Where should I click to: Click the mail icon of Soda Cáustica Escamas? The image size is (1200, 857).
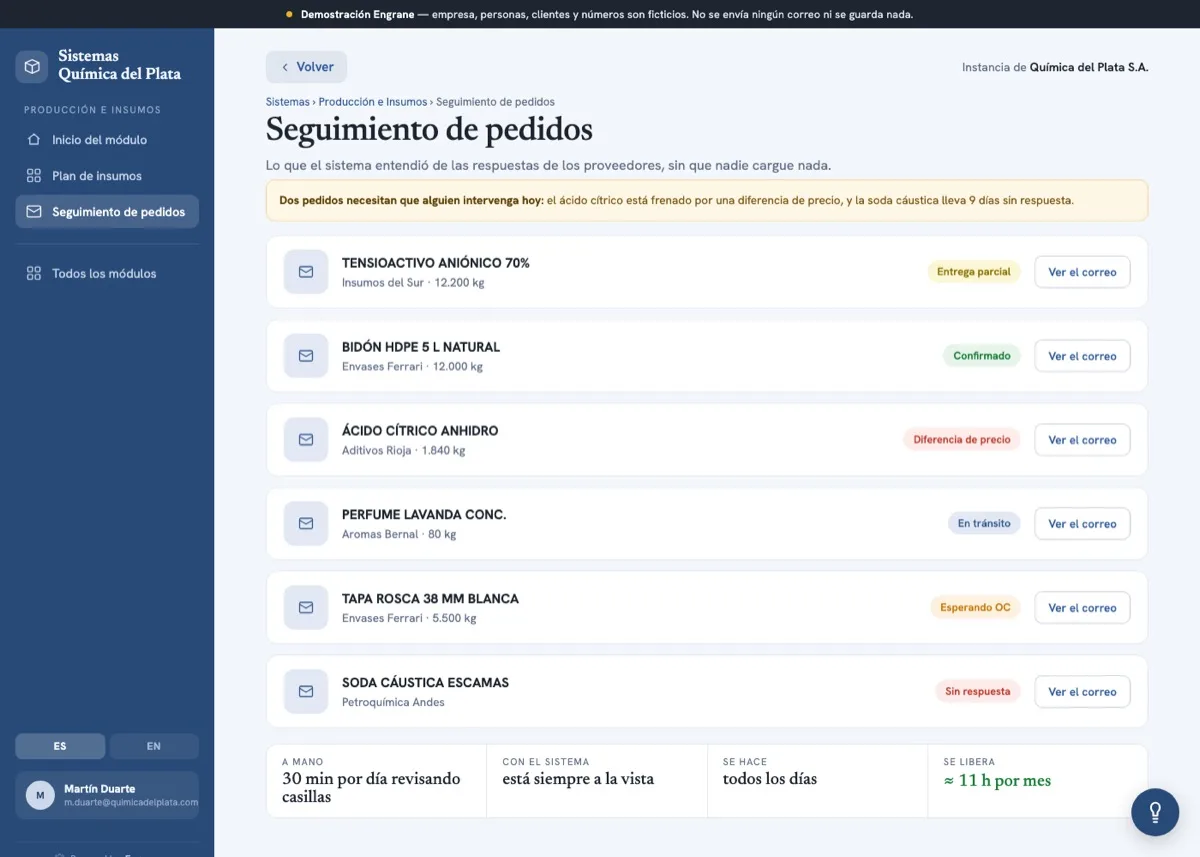(306, 692)
